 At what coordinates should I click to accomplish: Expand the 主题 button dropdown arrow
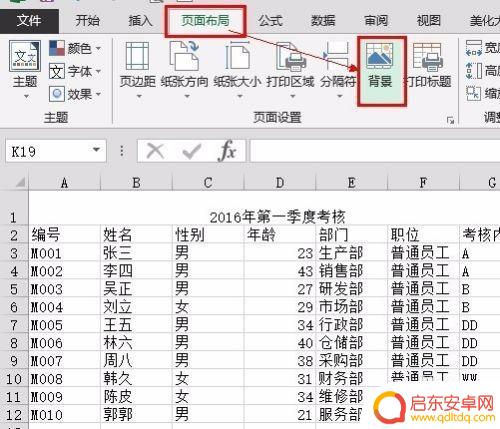click(26, 97)
